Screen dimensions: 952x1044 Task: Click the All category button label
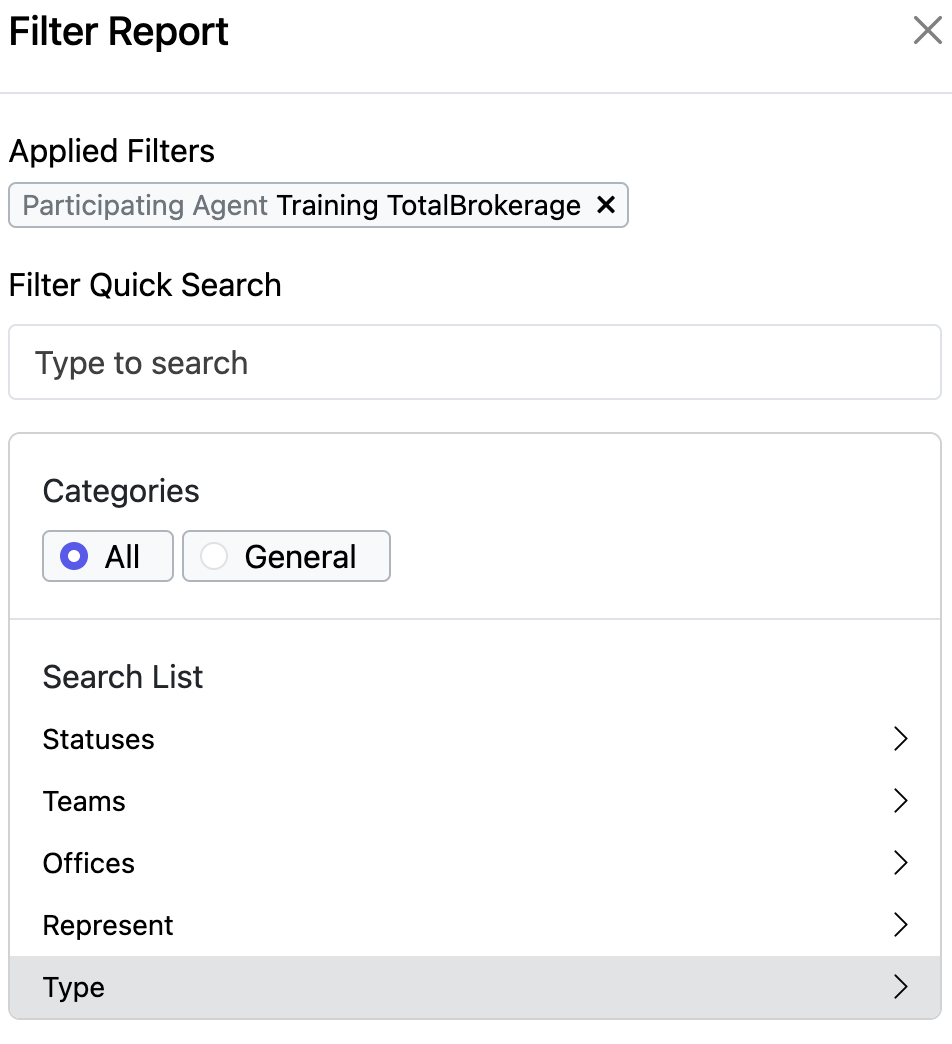(x=122, y=557)
